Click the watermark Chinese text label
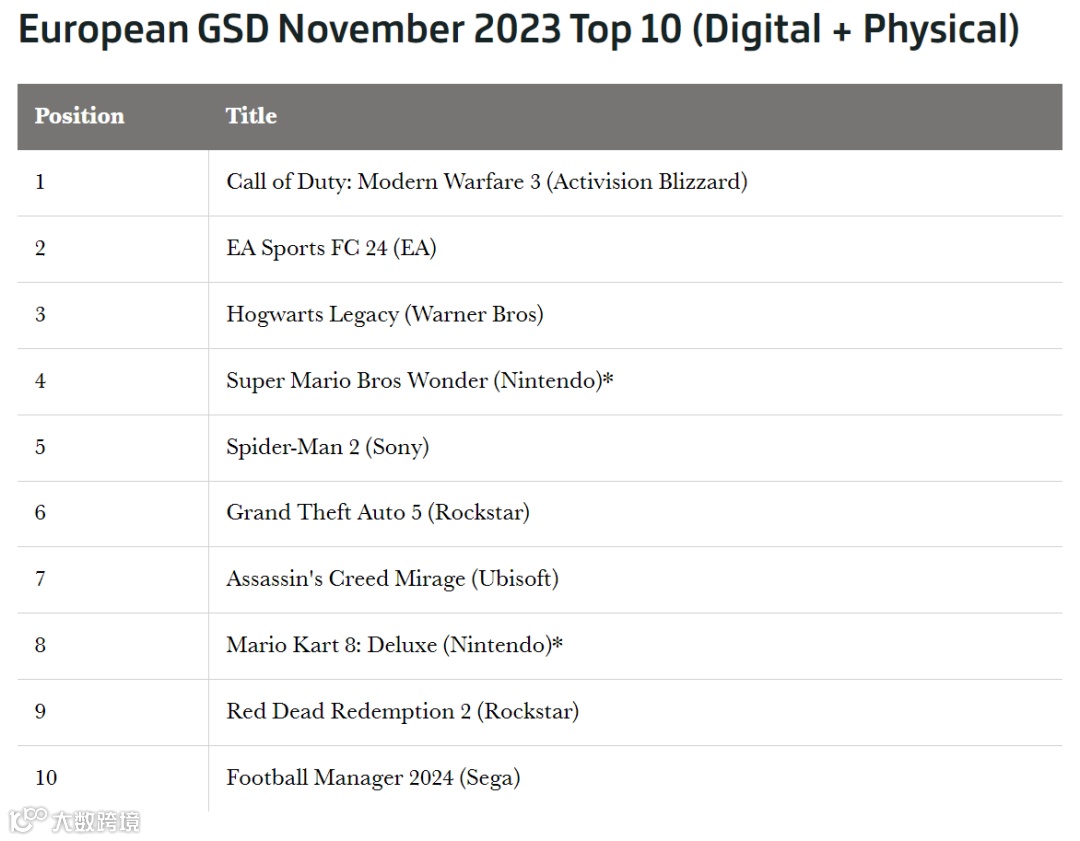Viewport: 1080px width, 841px height. pos(96,821)
